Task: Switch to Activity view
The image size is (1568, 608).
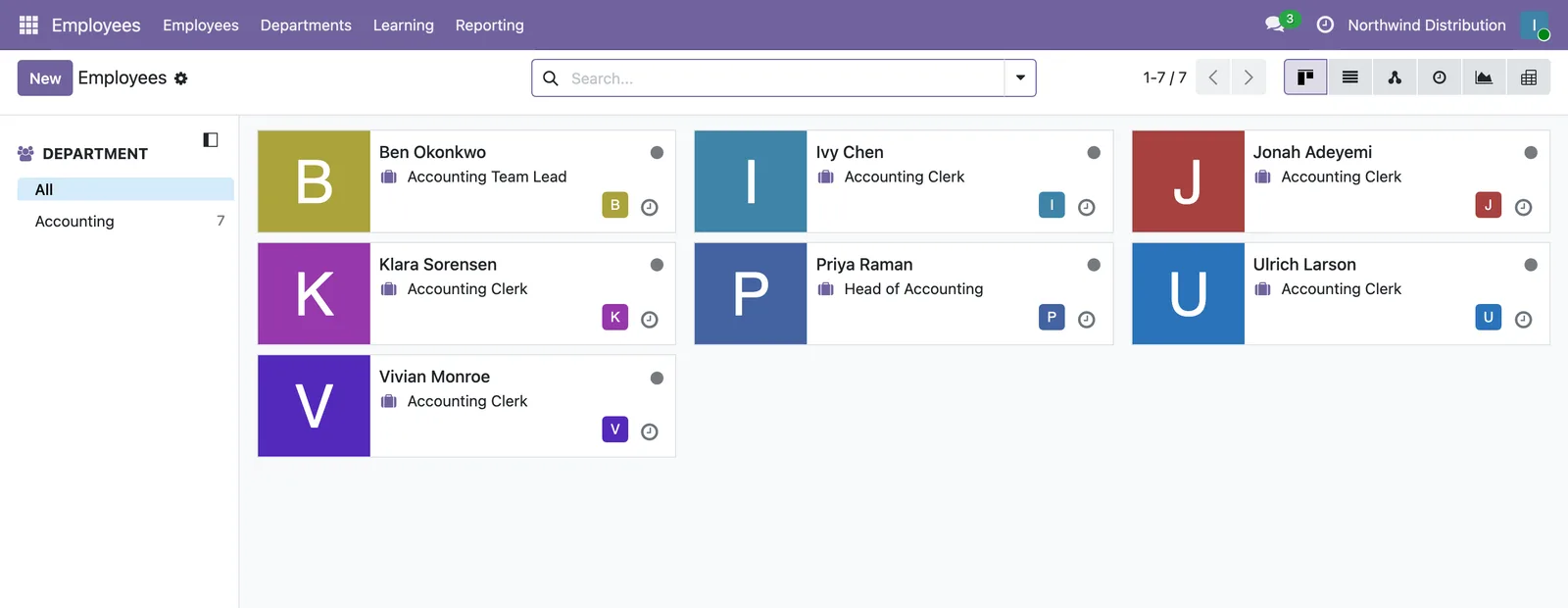Action: coord(1440,77)
